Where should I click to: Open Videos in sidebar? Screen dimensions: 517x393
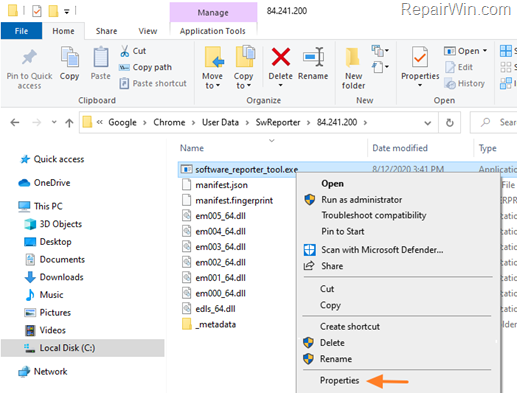tap(46, 330)
